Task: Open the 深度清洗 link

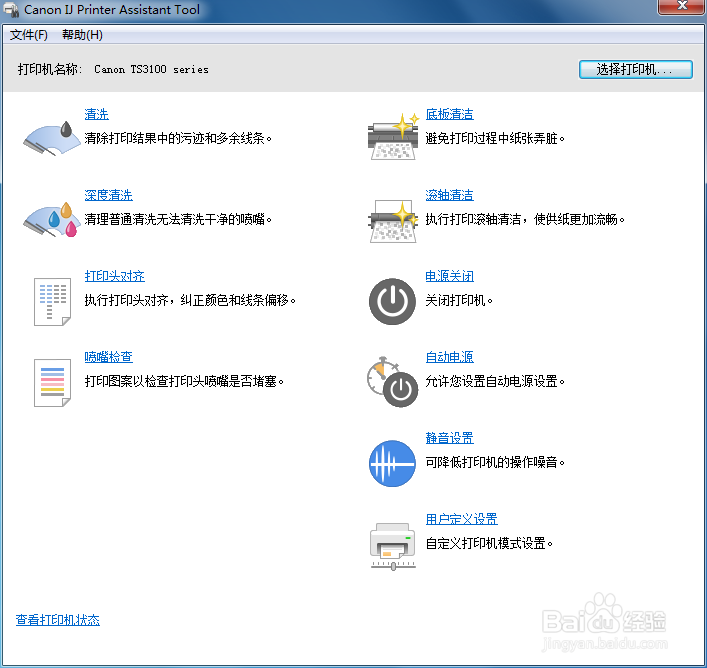Action: click(109, 195)
